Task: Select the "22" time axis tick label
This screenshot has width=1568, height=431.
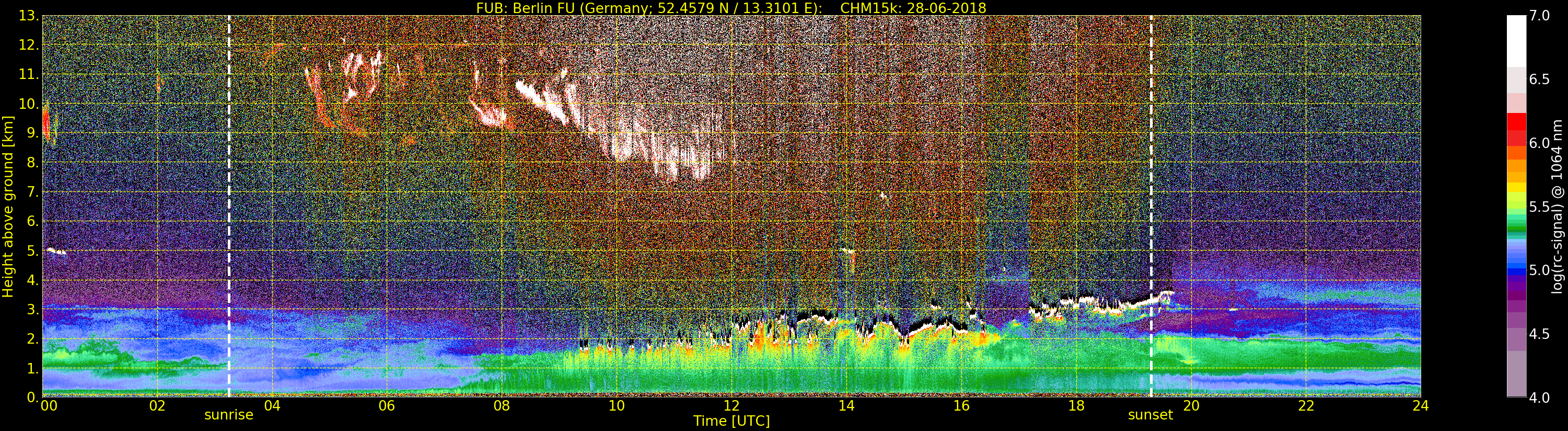Action: pos(1306,406)
